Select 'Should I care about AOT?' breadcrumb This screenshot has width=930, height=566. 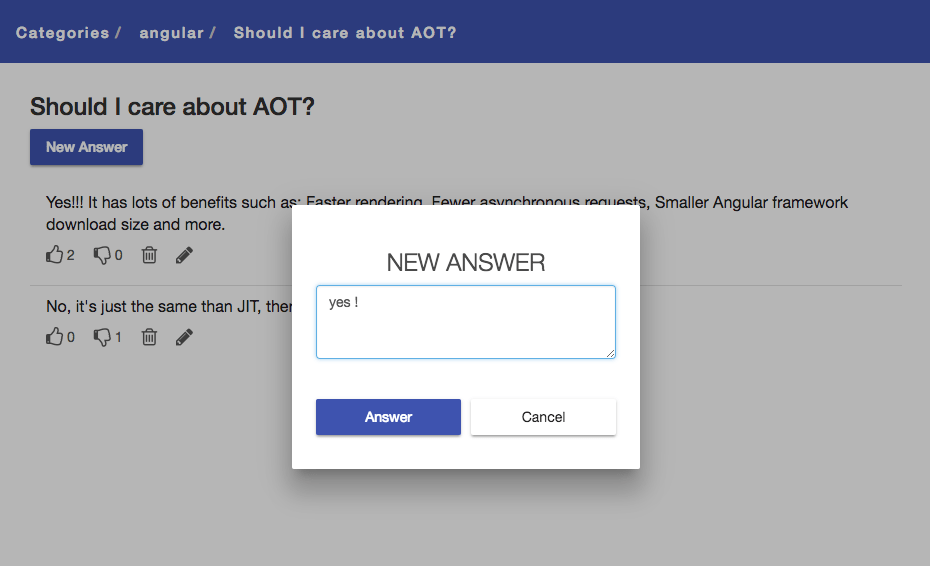click(345, 33)
